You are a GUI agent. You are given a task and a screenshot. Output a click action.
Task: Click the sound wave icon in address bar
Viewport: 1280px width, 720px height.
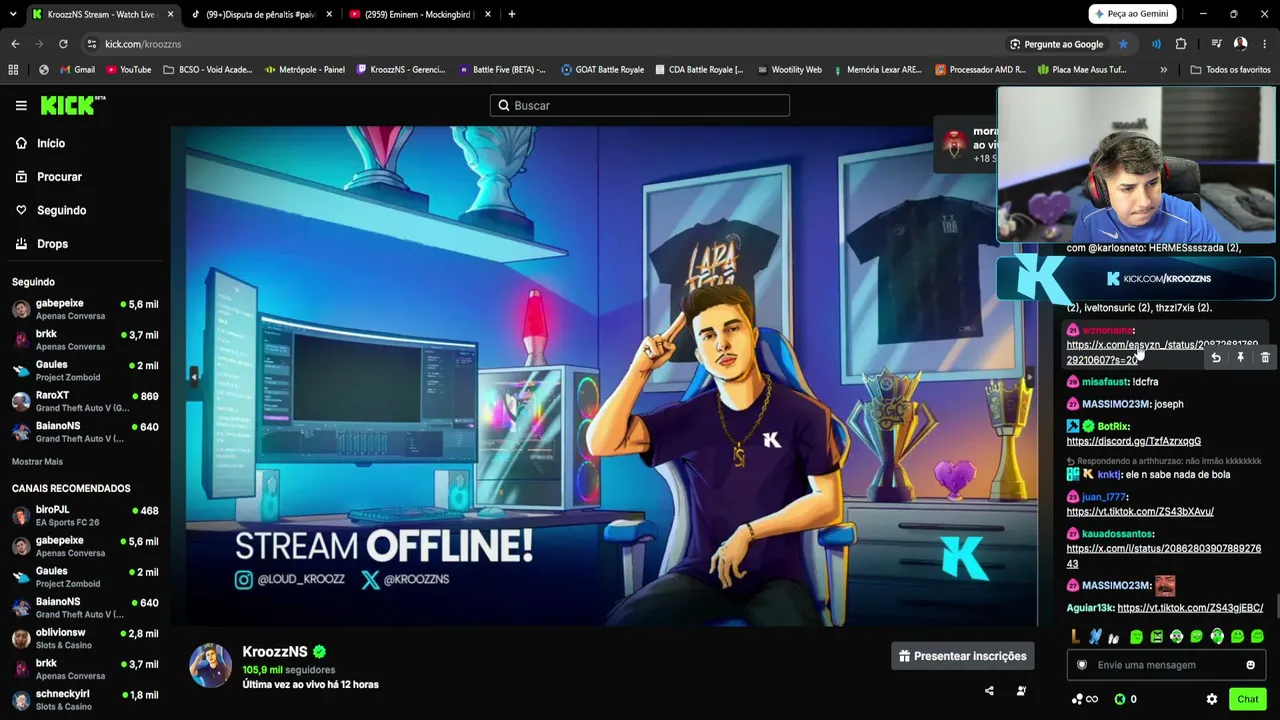pyautogui.click(x=1156, y=44)
